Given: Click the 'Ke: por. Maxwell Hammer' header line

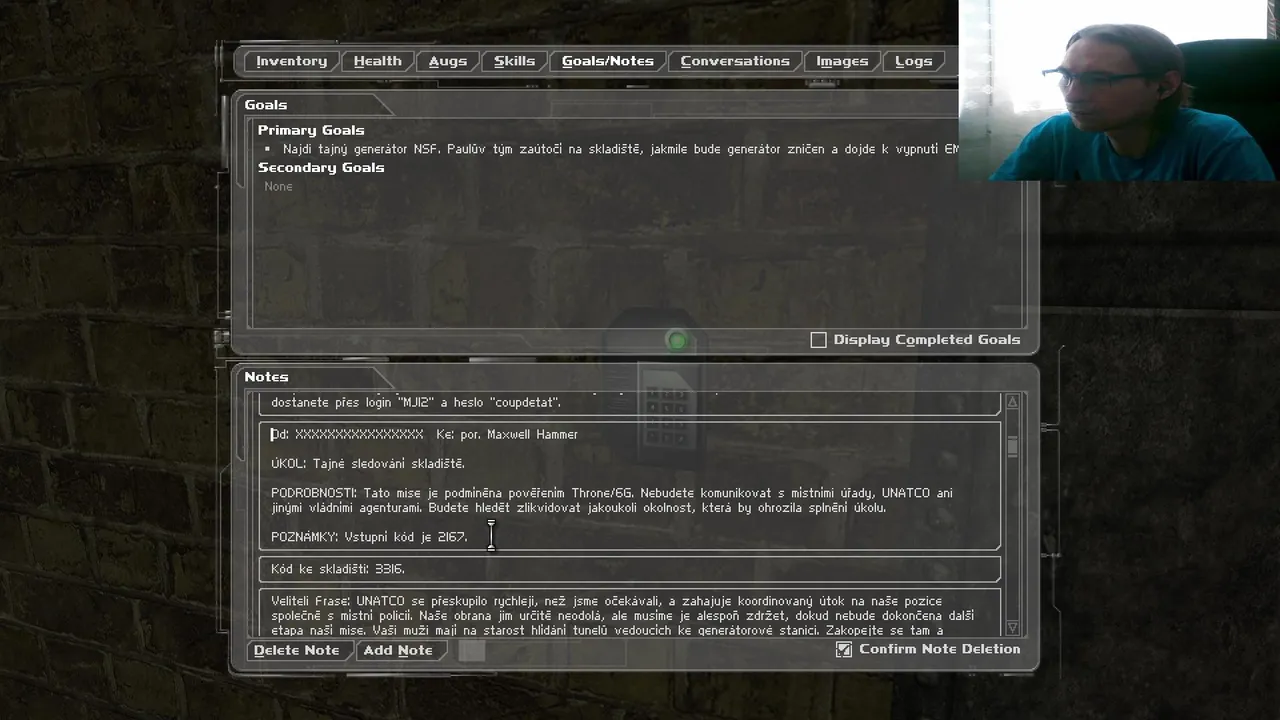Looking at the screenshot, I should click(507, 435).
